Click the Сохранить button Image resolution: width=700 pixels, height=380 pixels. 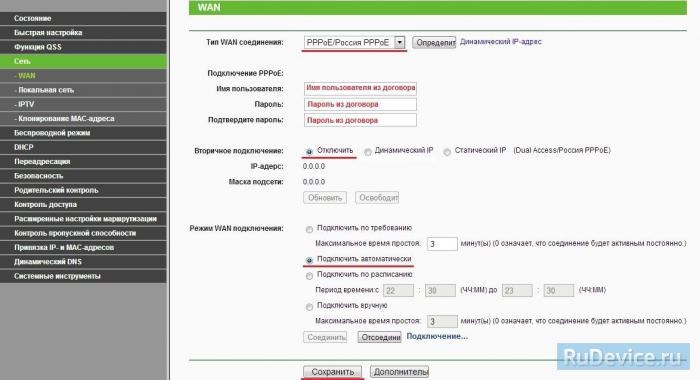pyautogui.click(x=333, y=372)
